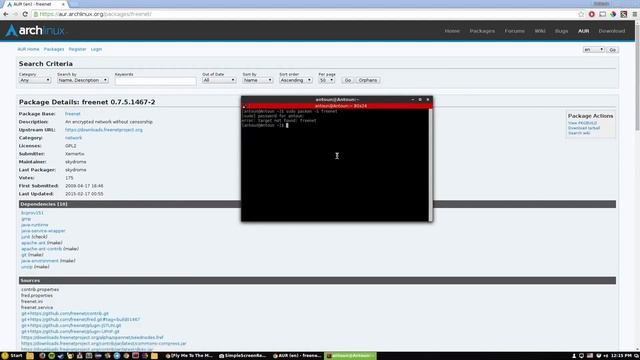Open the gmp dependency link
This screenshot has height=360, width=640.
26,219
